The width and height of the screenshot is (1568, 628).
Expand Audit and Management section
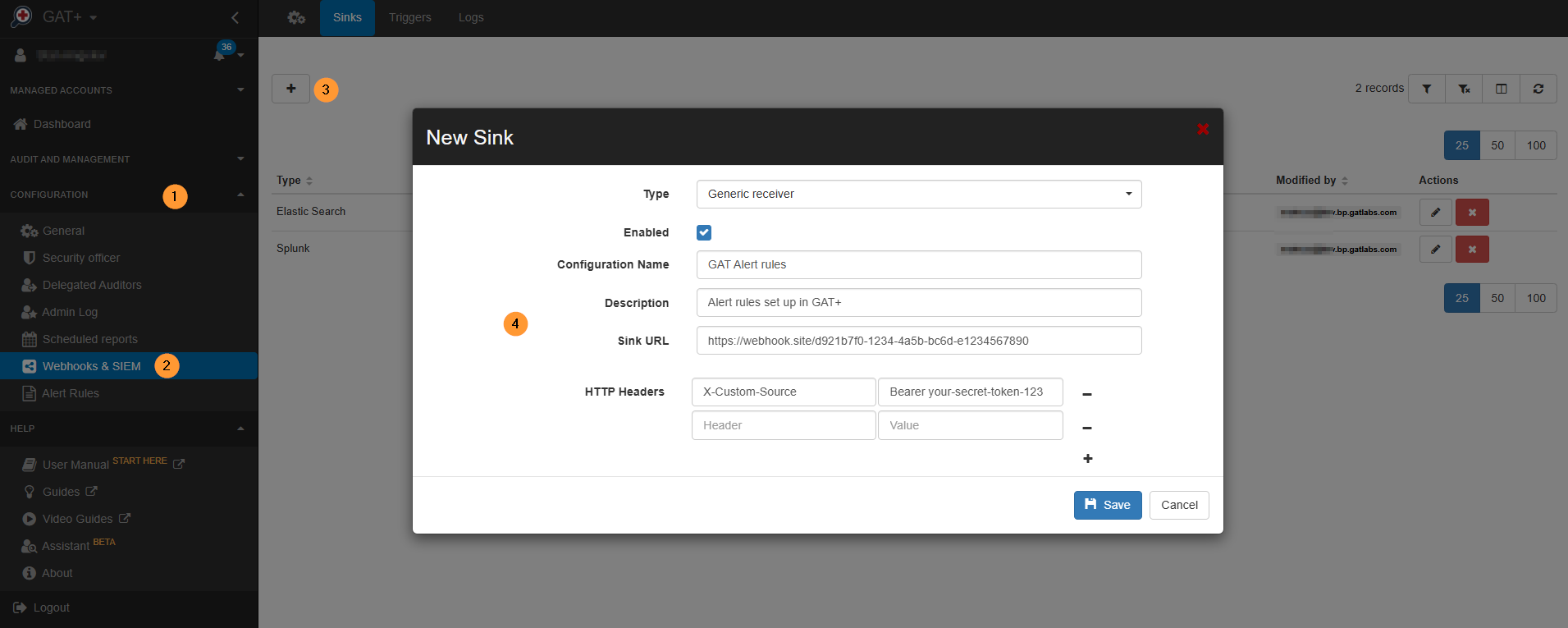click(129, 158)
